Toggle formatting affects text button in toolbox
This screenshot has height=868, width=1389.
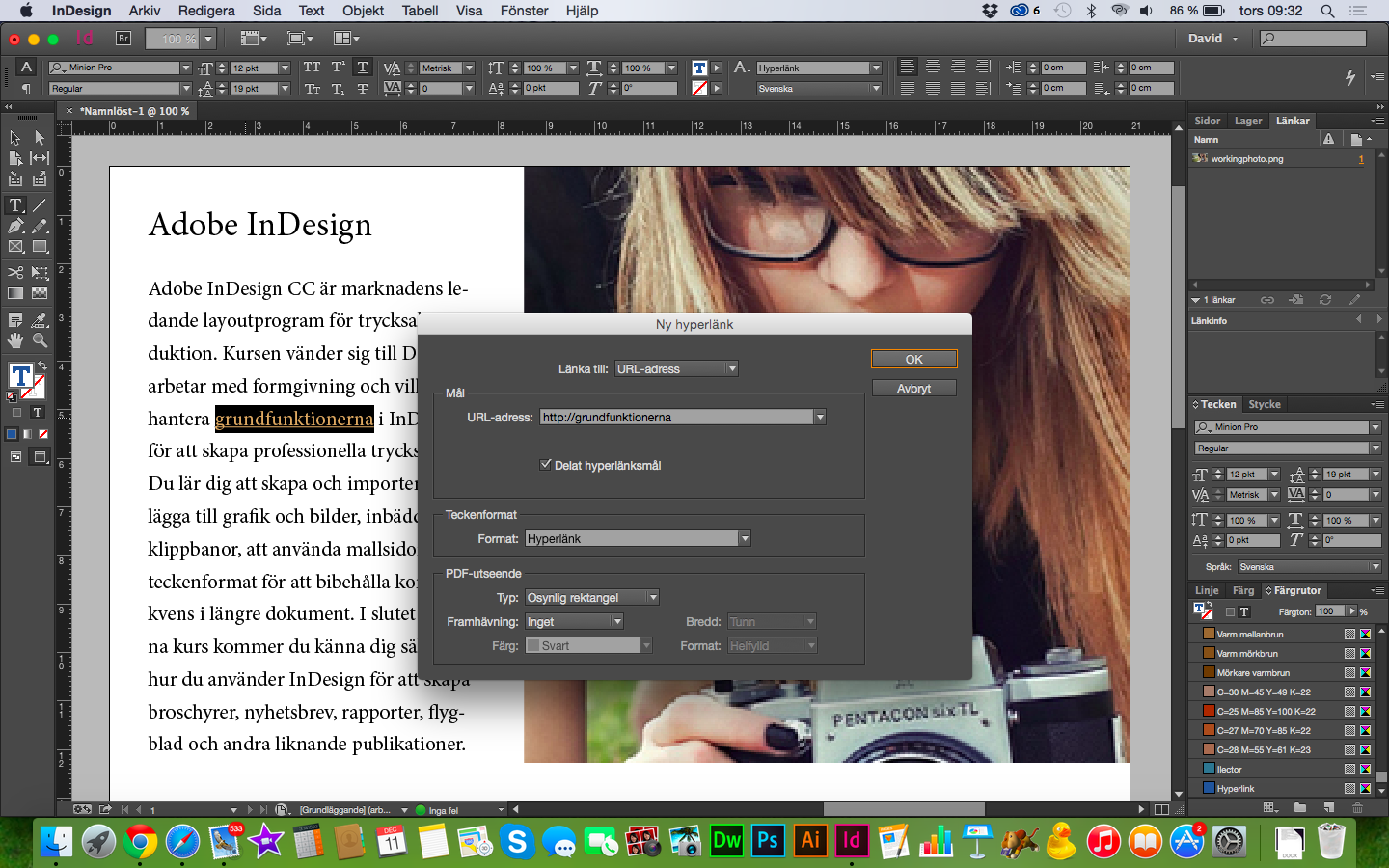(38, 413)
